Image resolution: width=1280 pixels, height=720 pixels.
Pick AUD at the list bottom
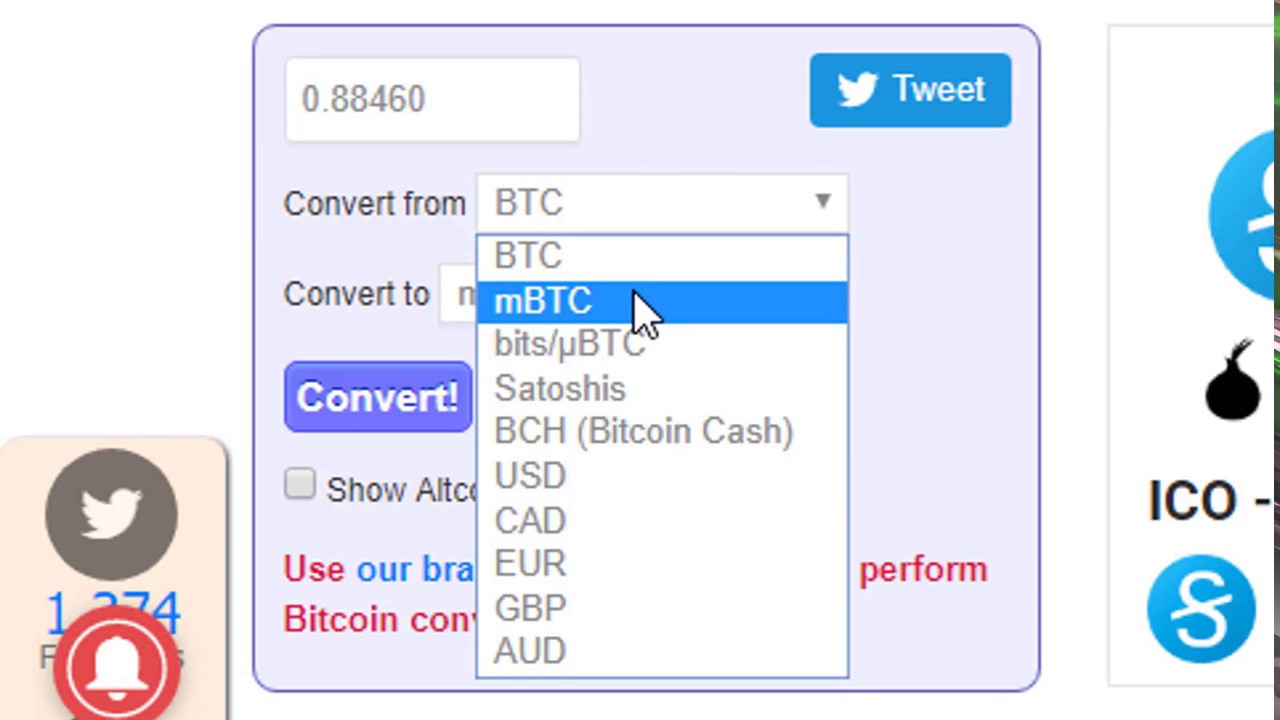[x=530, y=652]
